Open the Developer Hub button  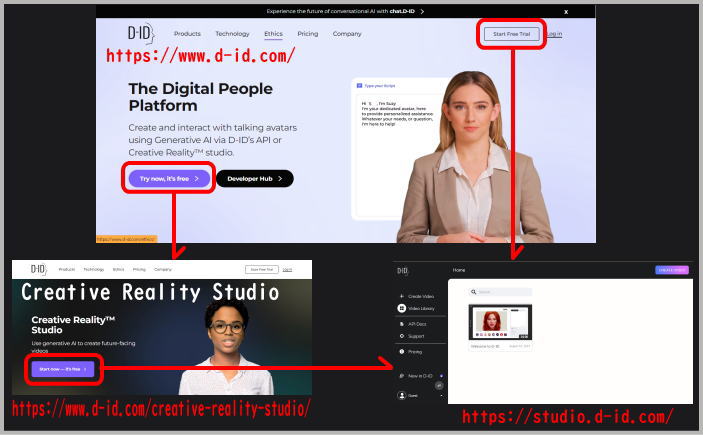(254, 178)
